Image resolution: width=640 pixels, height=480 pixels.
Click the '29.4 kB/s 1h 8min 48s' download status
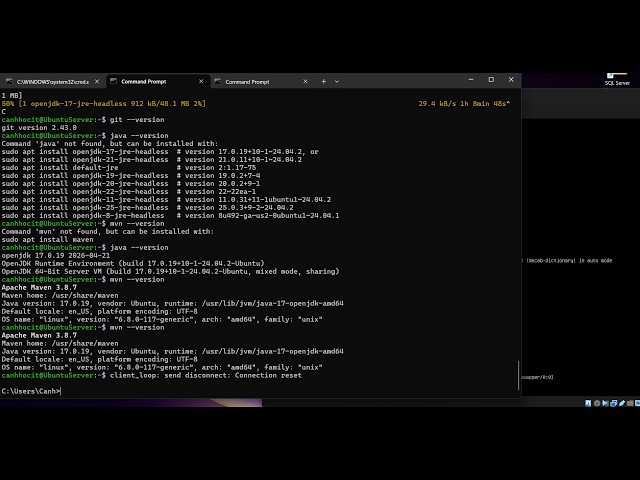tap(464, 104)
